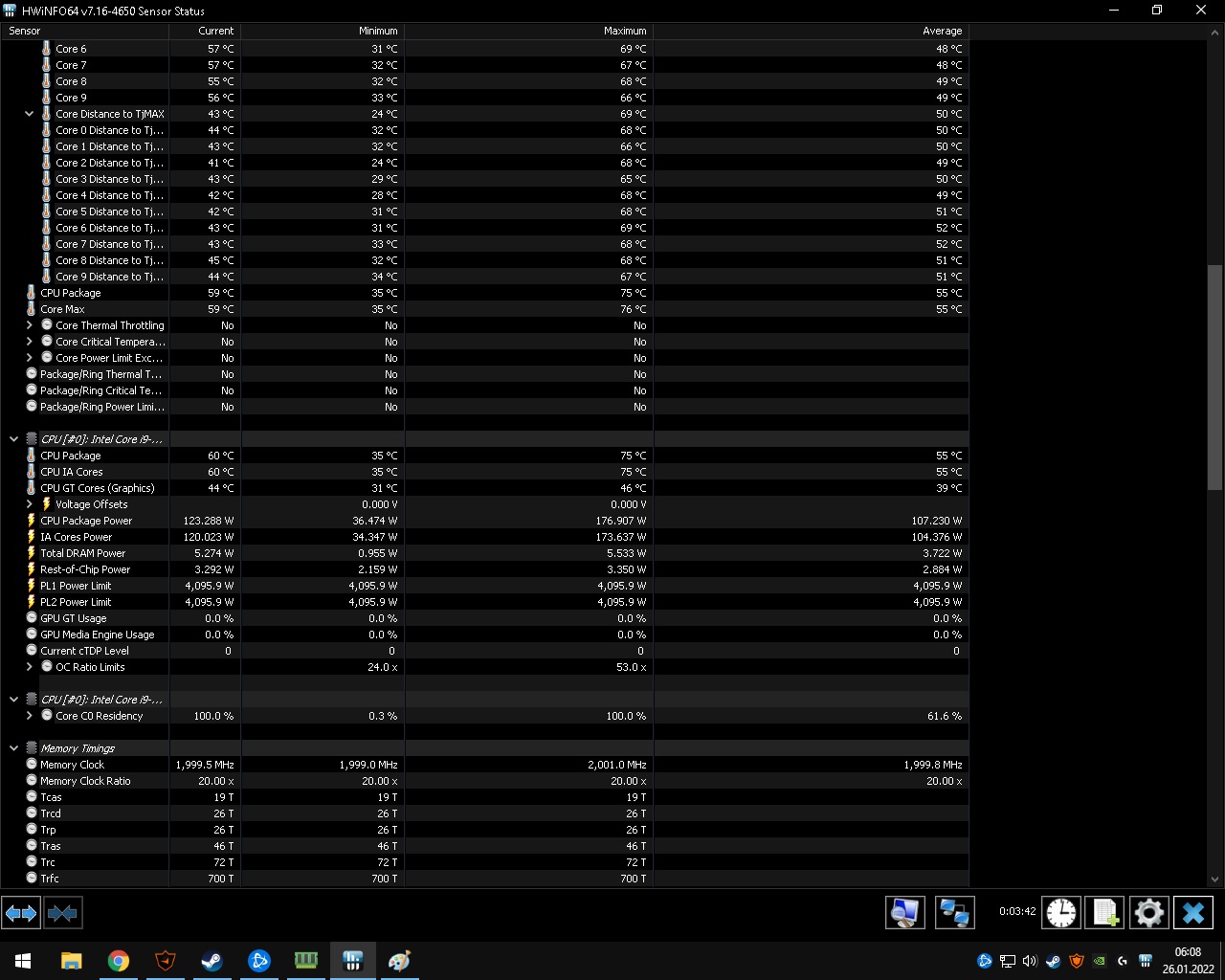
Task: Expand Core C0 Residency row
Action: 29,716
